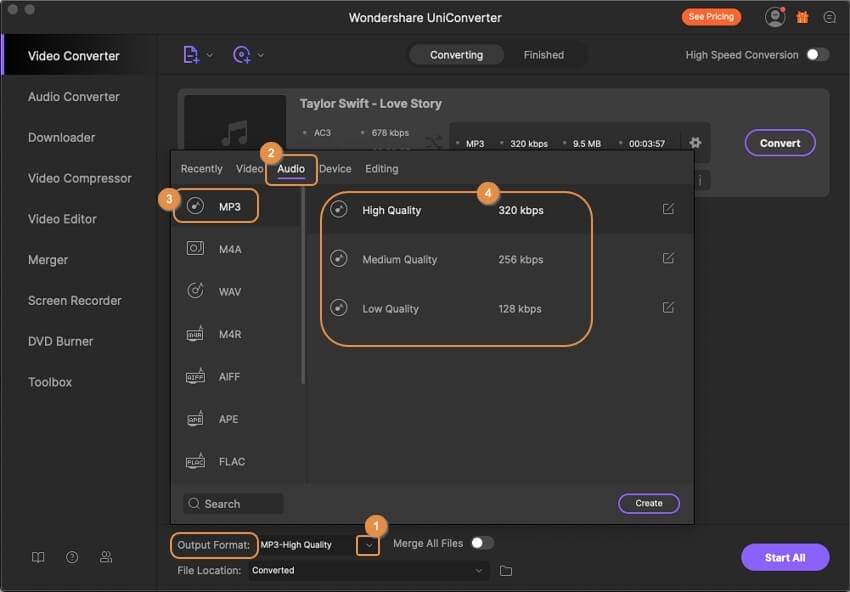Screen dimensions: 850x592
Task: Select the Device format tab
Action: (335, 169)
